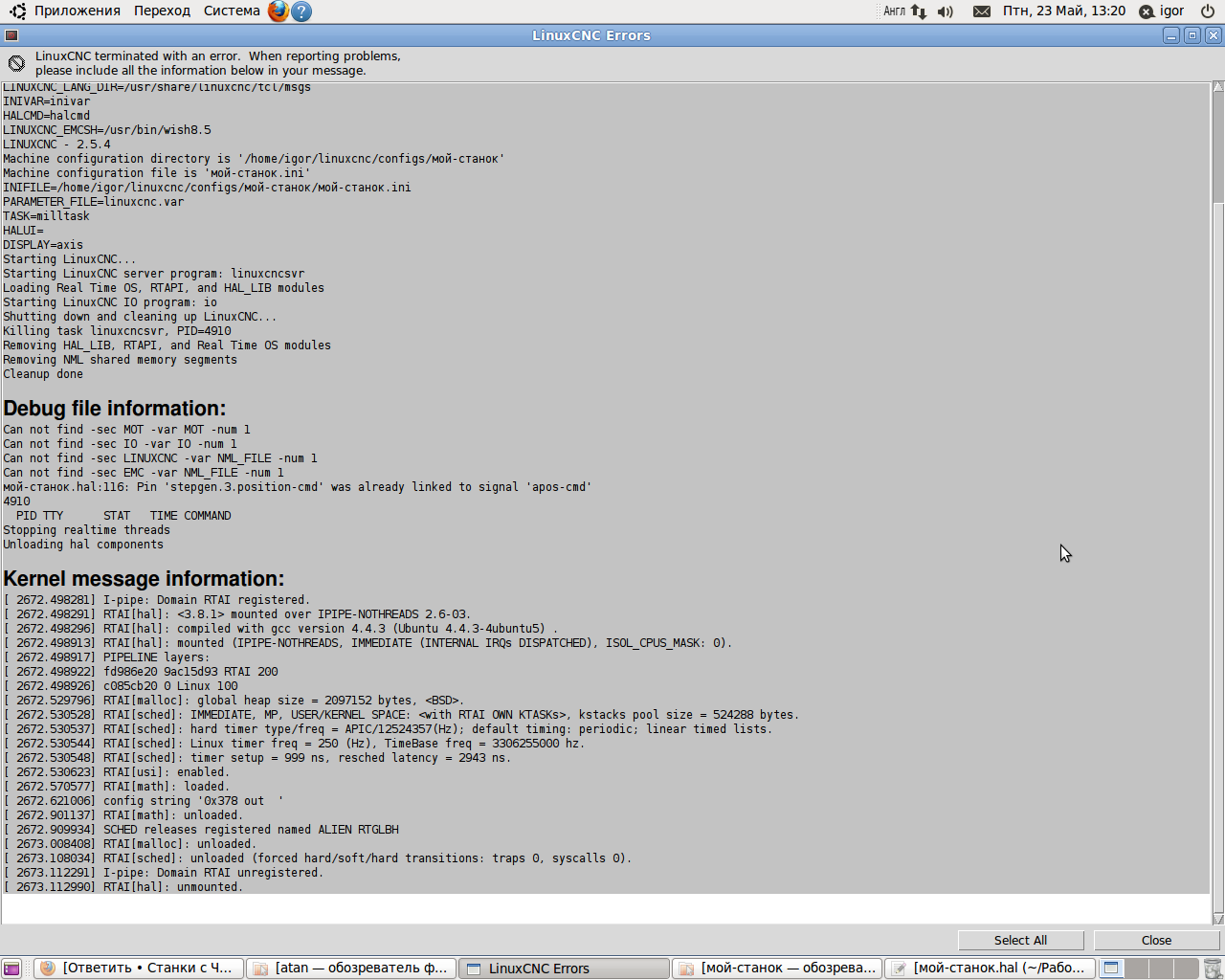The height and width of the screenshot is (980, 1225).
Task: Click the Kernel message information heading
Action: (144, 579)
